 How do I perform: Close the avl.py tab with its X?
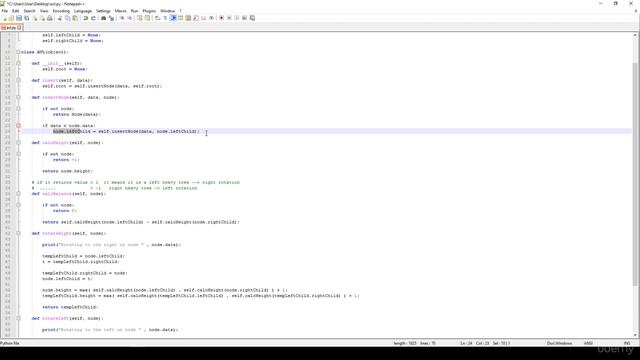(x=19, y=28)
